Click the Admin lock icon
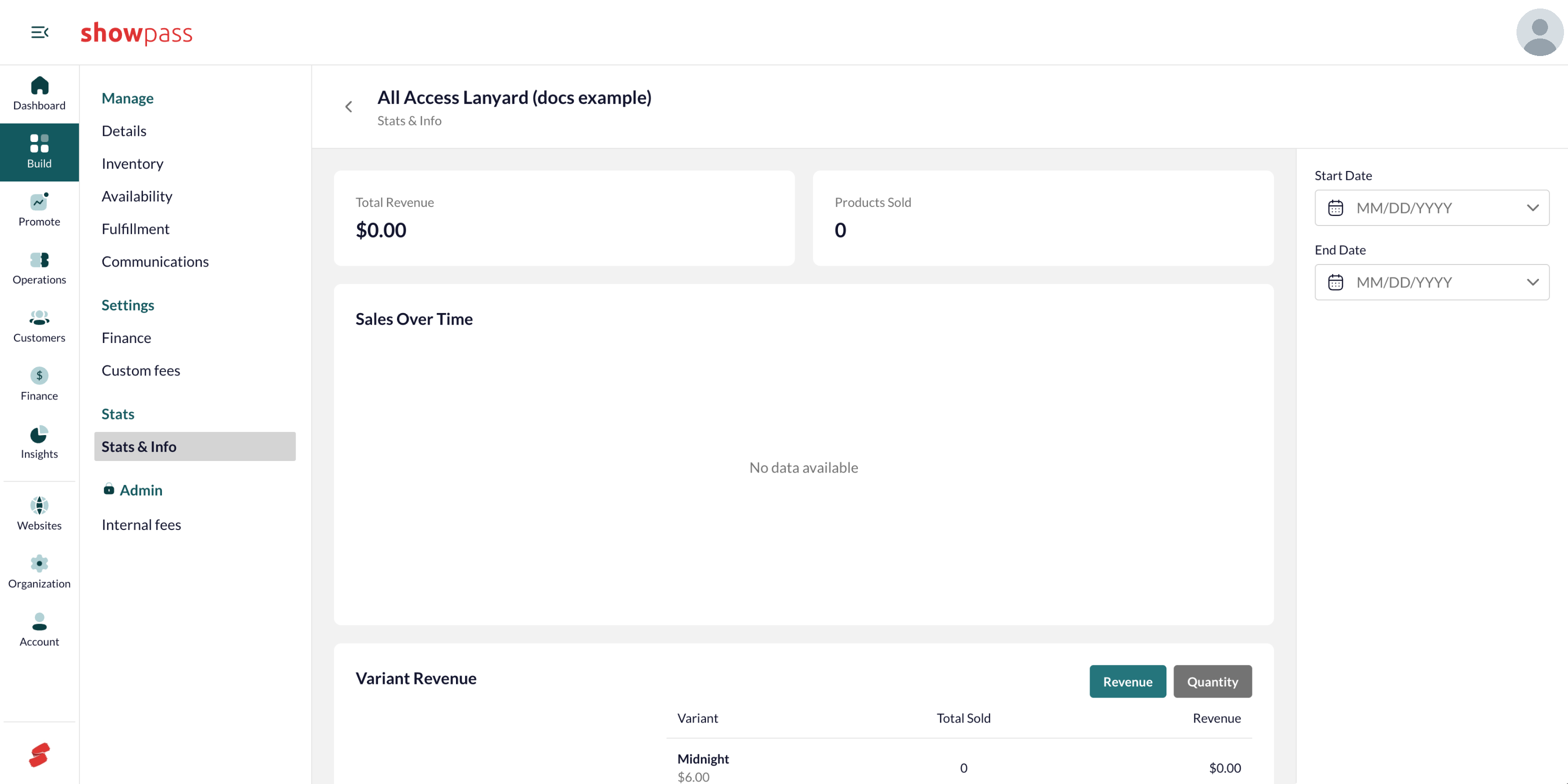Image resolution: width=1568 pixels, height=784 pixels. (x=109, y=489)
